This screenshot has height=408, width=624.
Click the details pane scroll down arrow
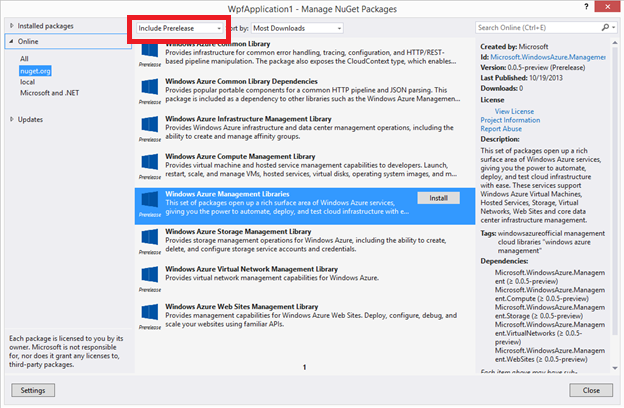[x=615, y=368]
